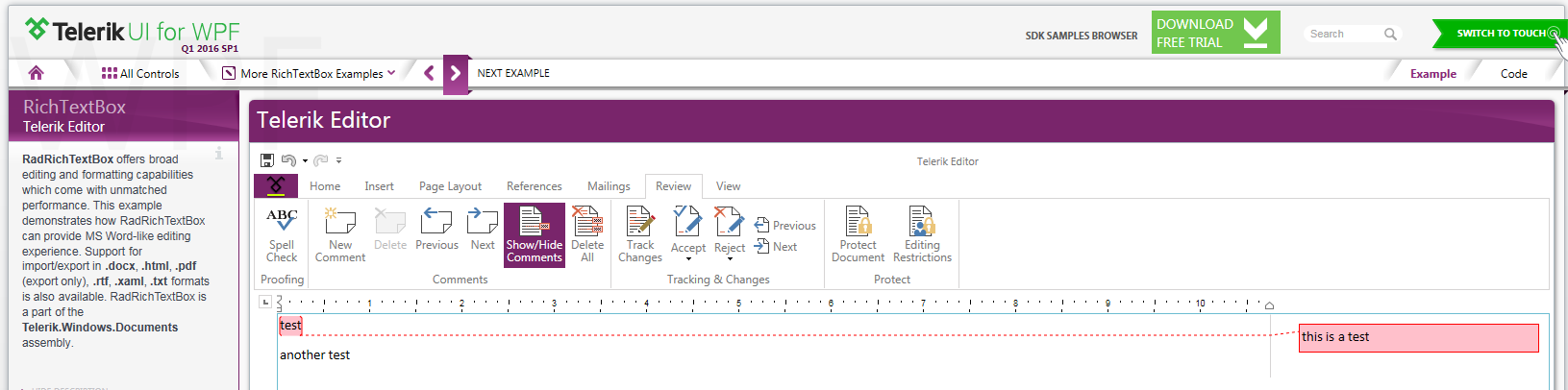The height and width of the screenshot is (390, 1568).
Task: Select the 'this is a test' comment box
Action: point(1418,337)
